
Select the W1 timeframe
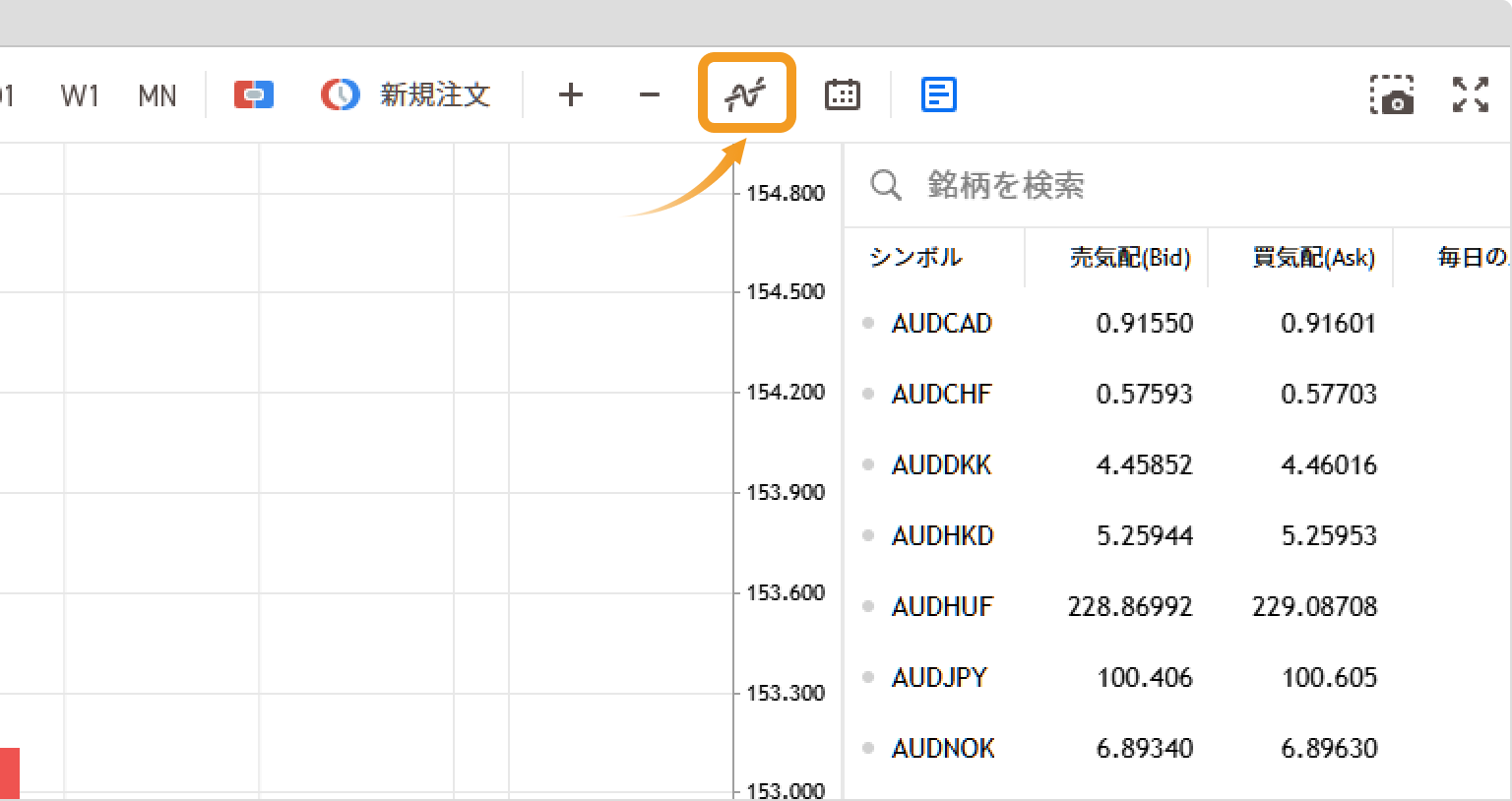(80, 95)
